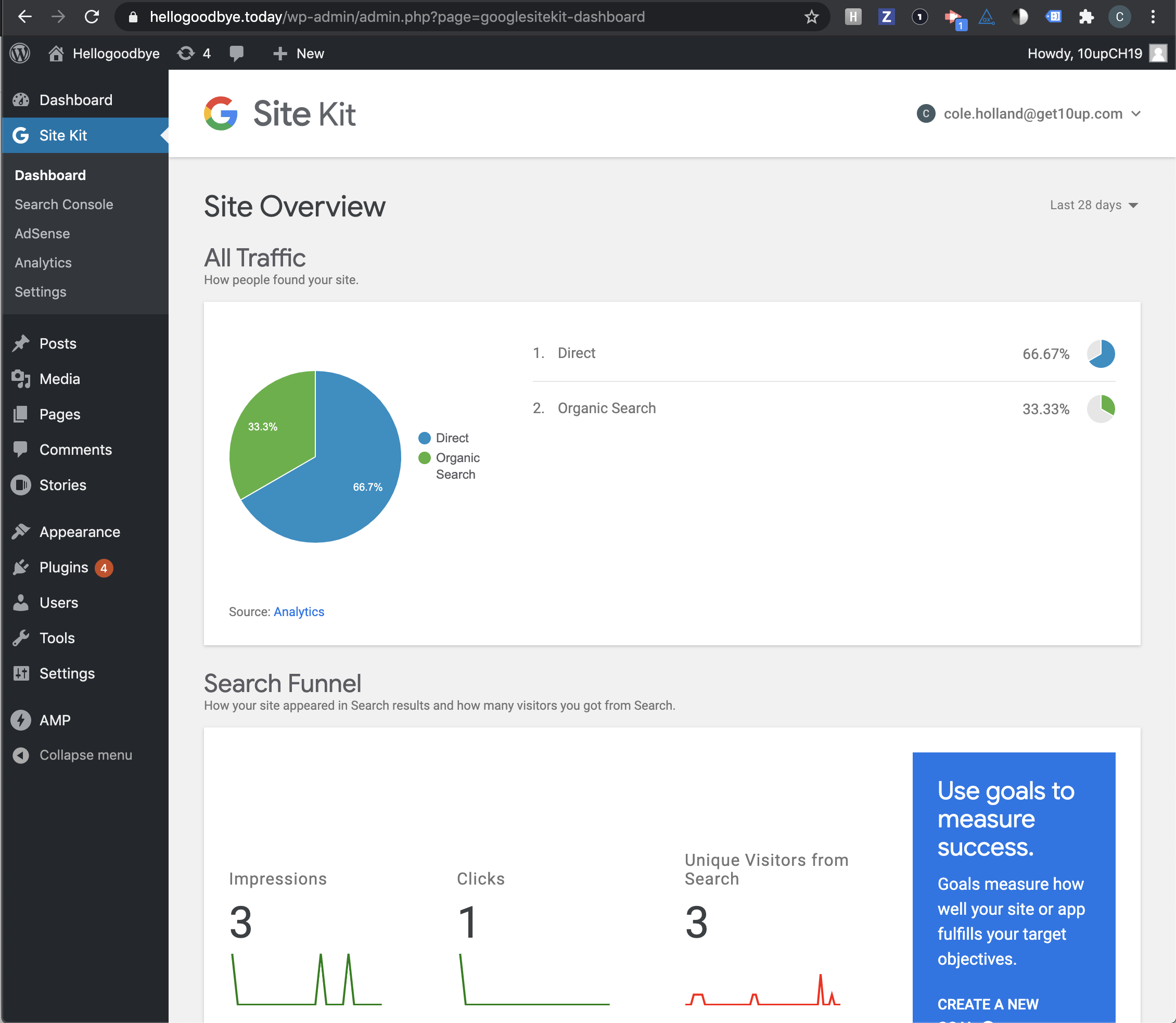Open Posts in the sidebar
The image size is (1176, 1023).
tap(86, 343)
